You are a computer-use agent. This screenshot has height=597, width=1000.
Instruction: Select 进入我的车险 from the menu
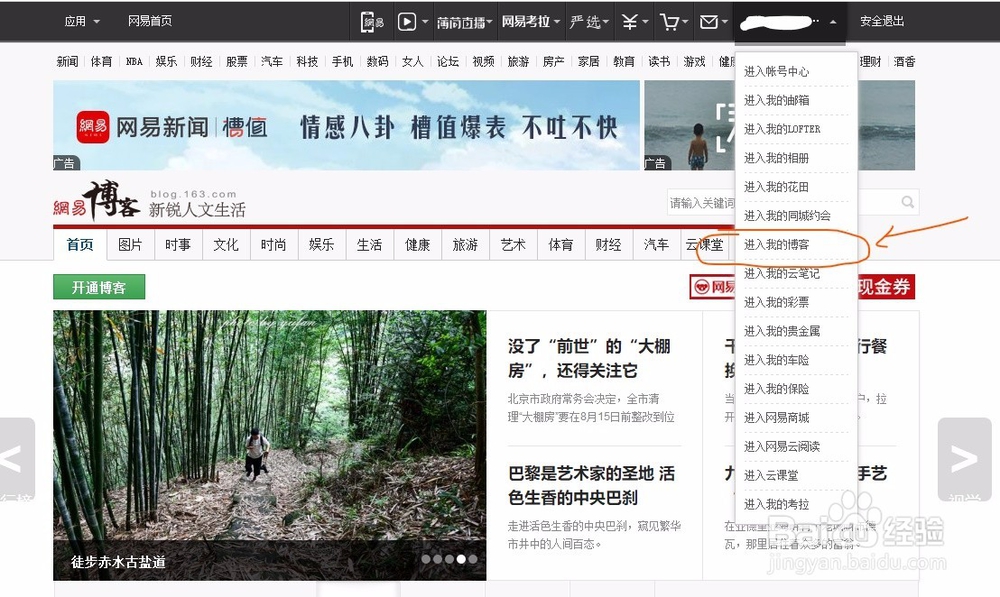point(776,360)
